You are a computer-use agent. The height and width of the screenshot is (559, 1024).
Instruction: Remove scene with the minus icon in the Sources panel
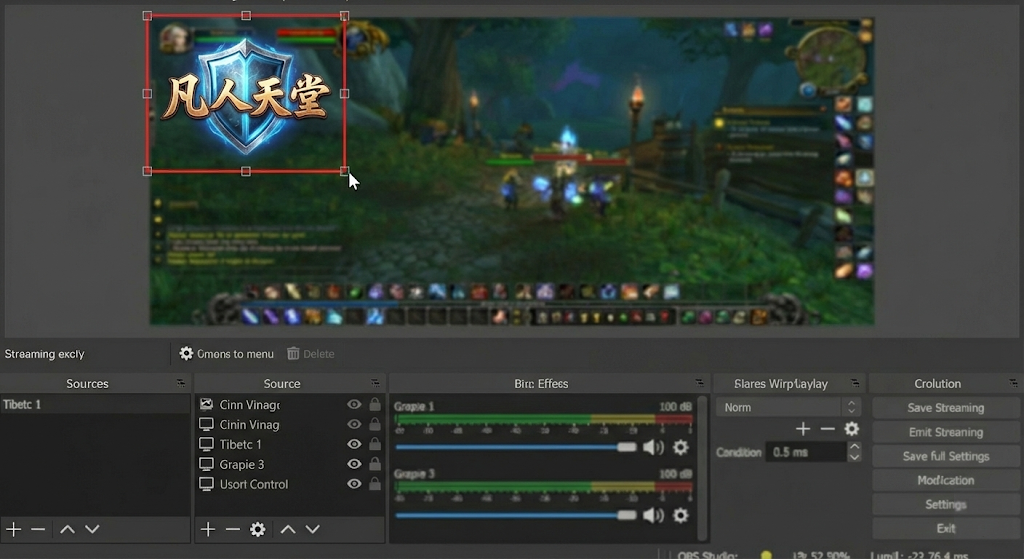pyautogui.click(x=38, y=529)
